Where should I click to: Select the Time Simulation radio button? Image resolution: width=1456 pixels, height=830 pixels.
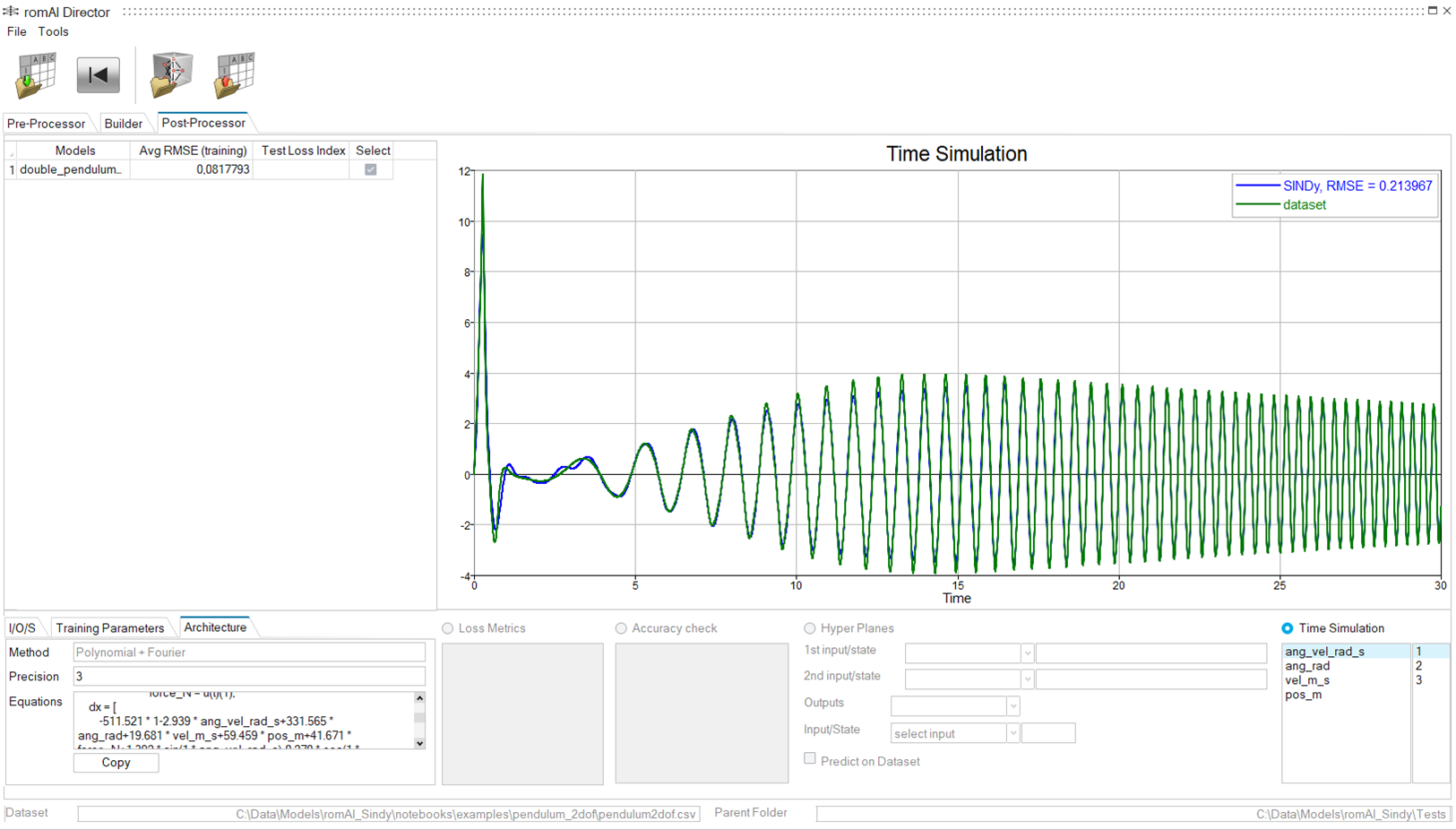click(1288, 628)
